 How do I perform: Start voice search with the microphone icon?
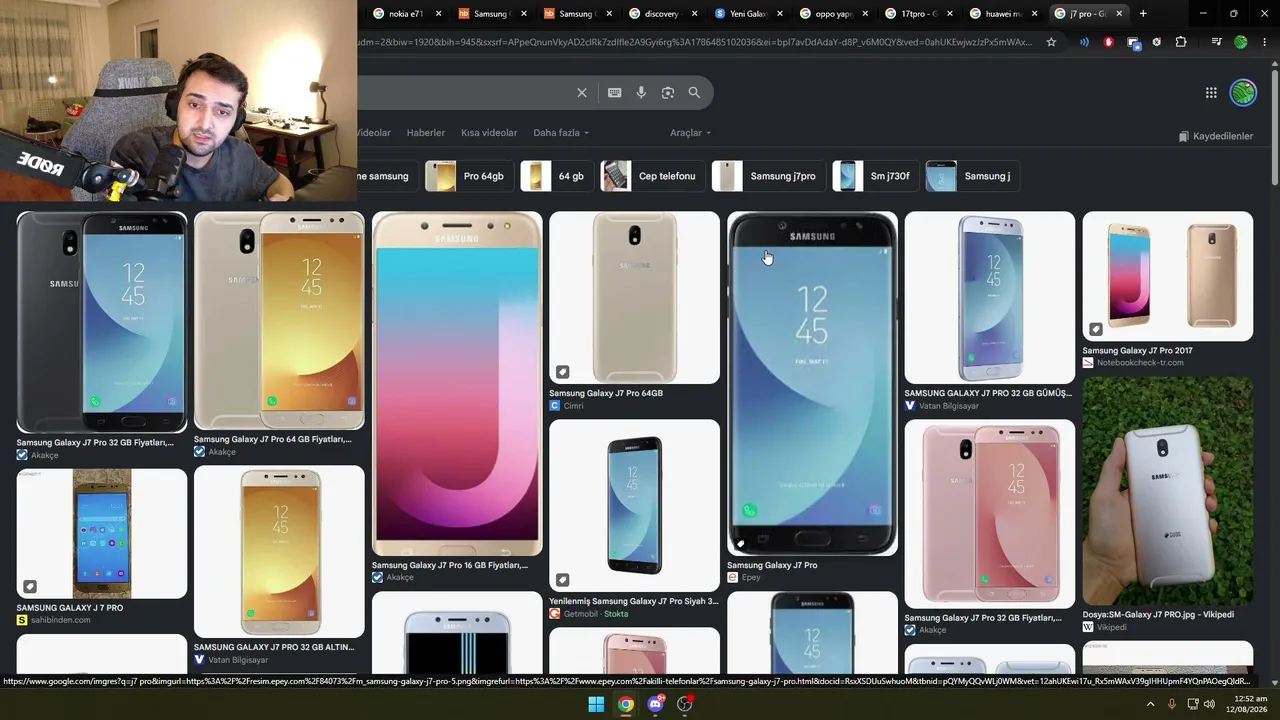coord(641,93)
